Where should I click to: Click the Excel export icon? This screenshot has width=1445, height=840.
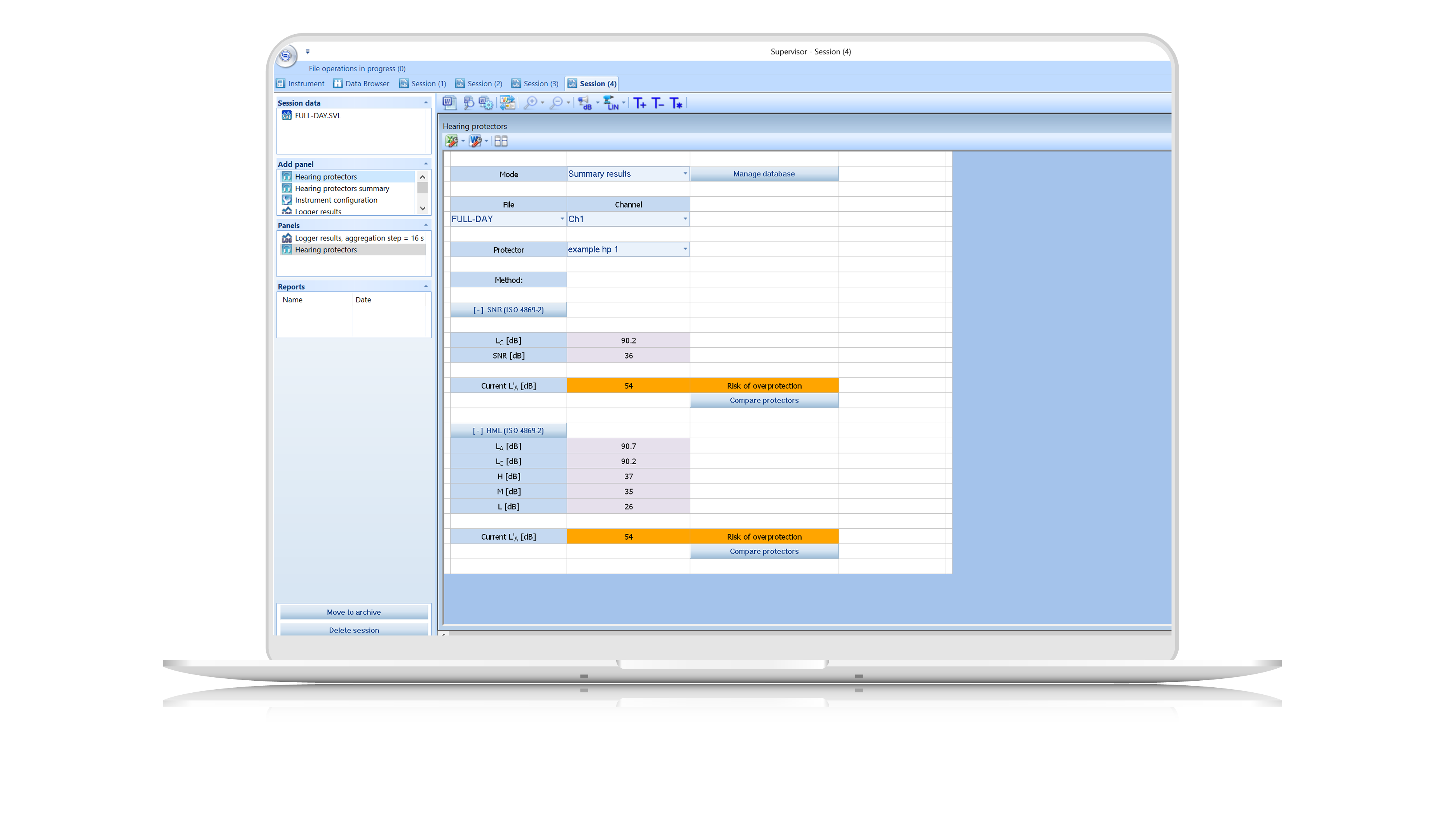(x=452, y=141)
